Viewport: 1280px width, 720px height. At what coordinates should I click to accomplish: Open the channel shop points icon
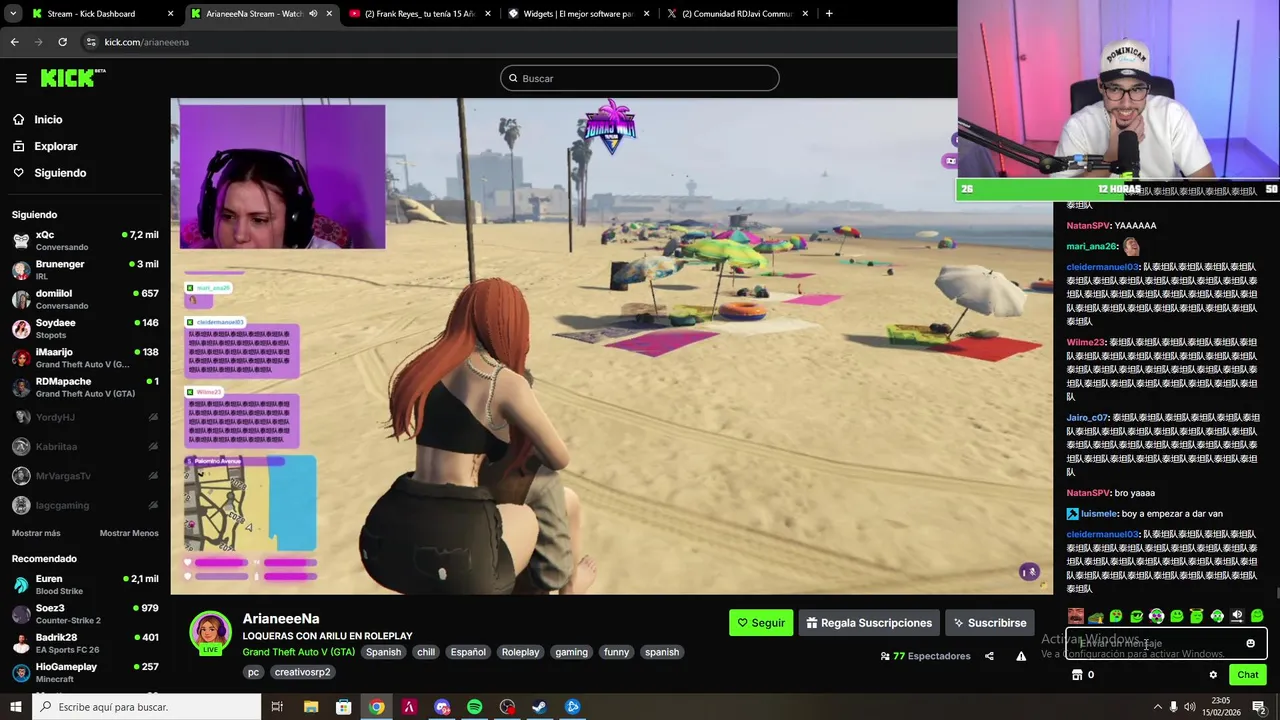pos(1077,675)
